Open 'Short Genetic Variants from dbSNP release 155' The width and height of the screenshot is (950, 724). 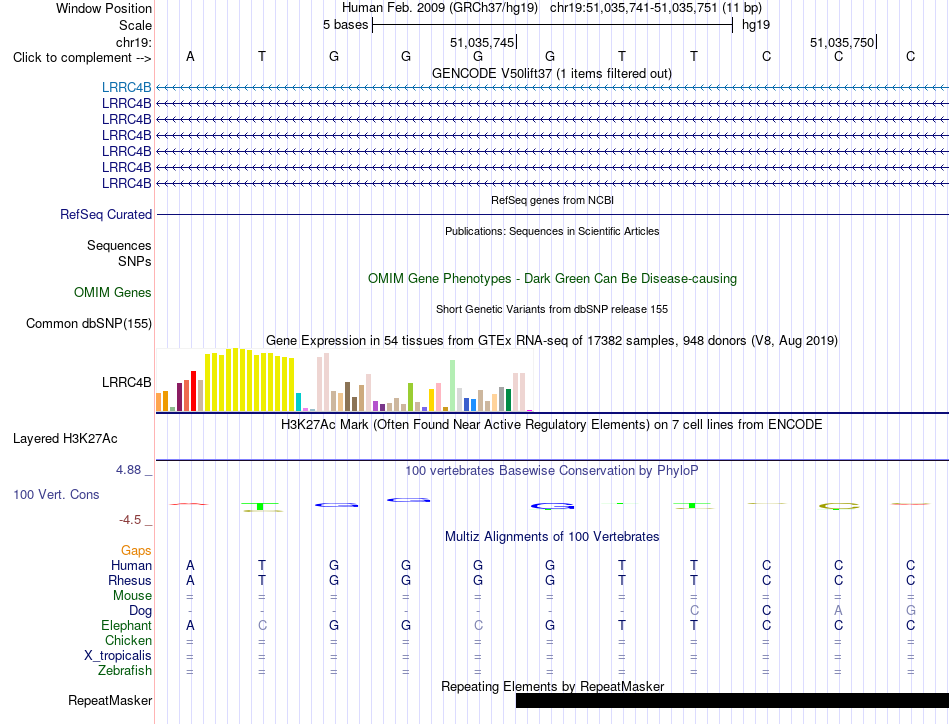pyautogui.click(x=552, y=309)
